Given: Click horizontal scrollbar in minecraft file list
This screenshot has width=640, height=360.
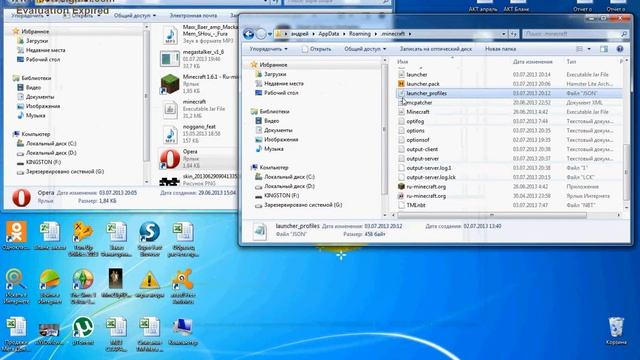Looking at the screenshot, I should pos(491,215).
